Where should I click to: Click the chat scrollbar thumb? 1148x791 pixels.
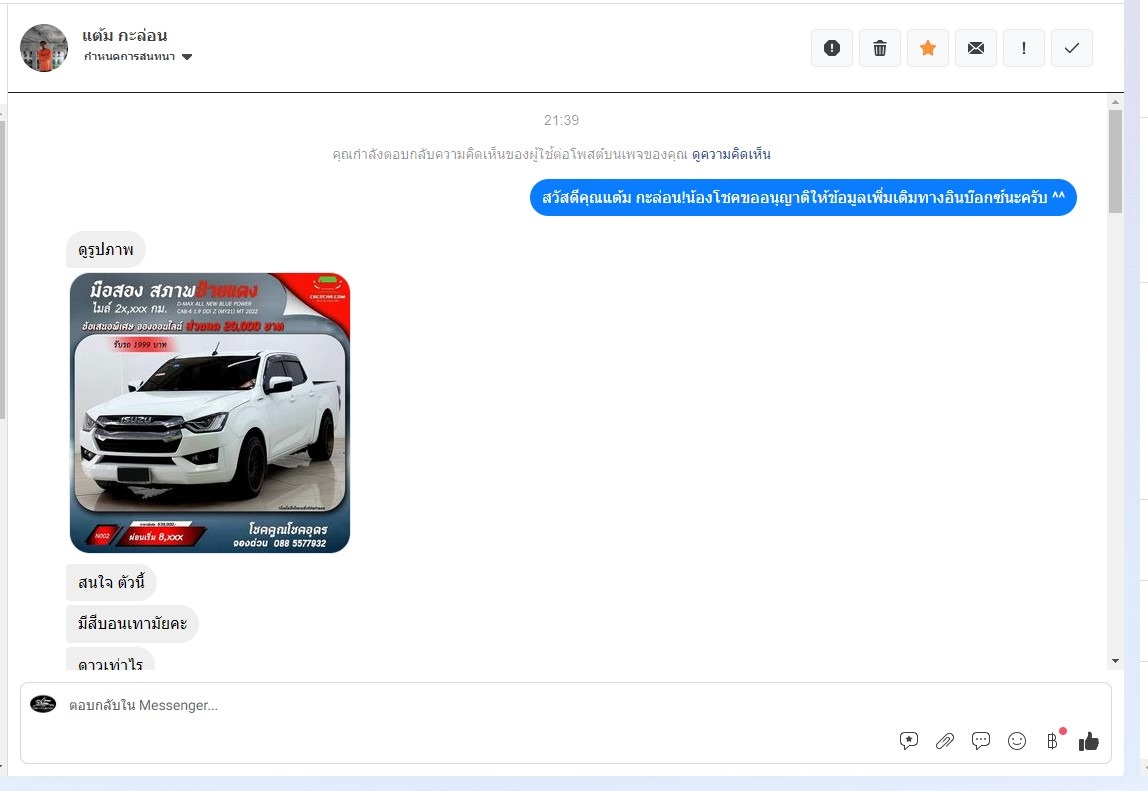1115,161
